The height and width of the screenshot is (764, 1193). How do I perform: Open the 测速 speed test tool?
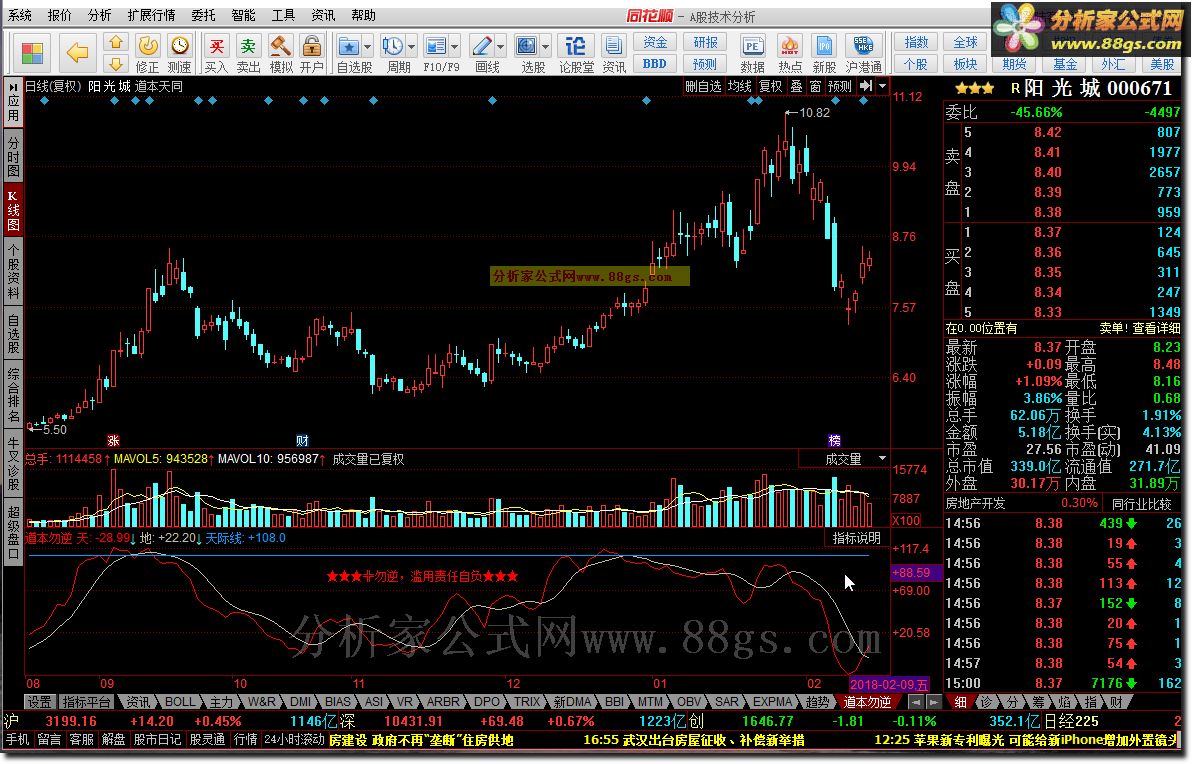(180, 54)
